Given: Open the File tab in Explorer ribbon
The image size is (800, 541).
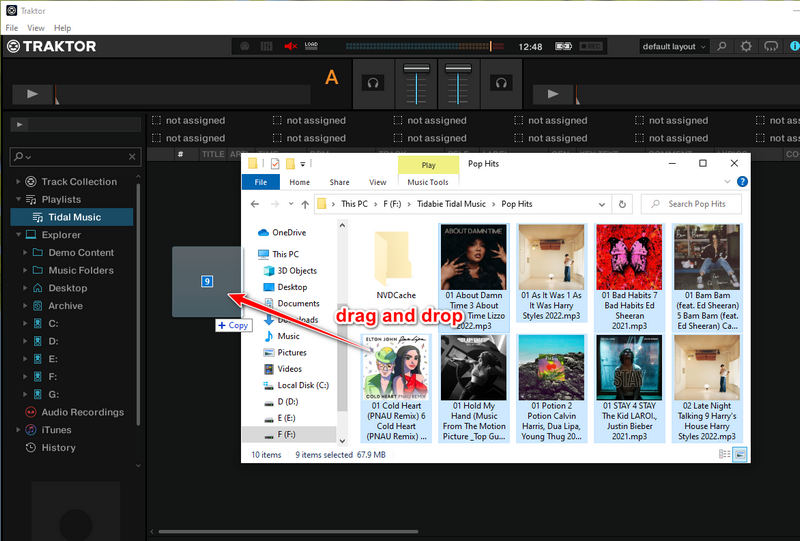Looking at the screenshot, I should coord(261,182).
